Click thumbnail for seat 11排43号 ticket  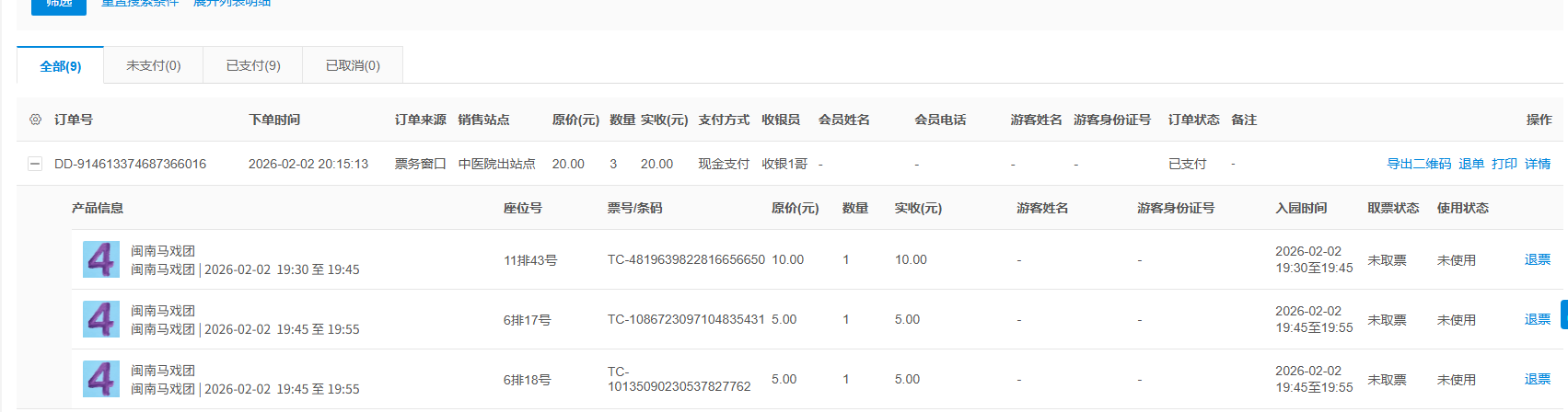101,259
